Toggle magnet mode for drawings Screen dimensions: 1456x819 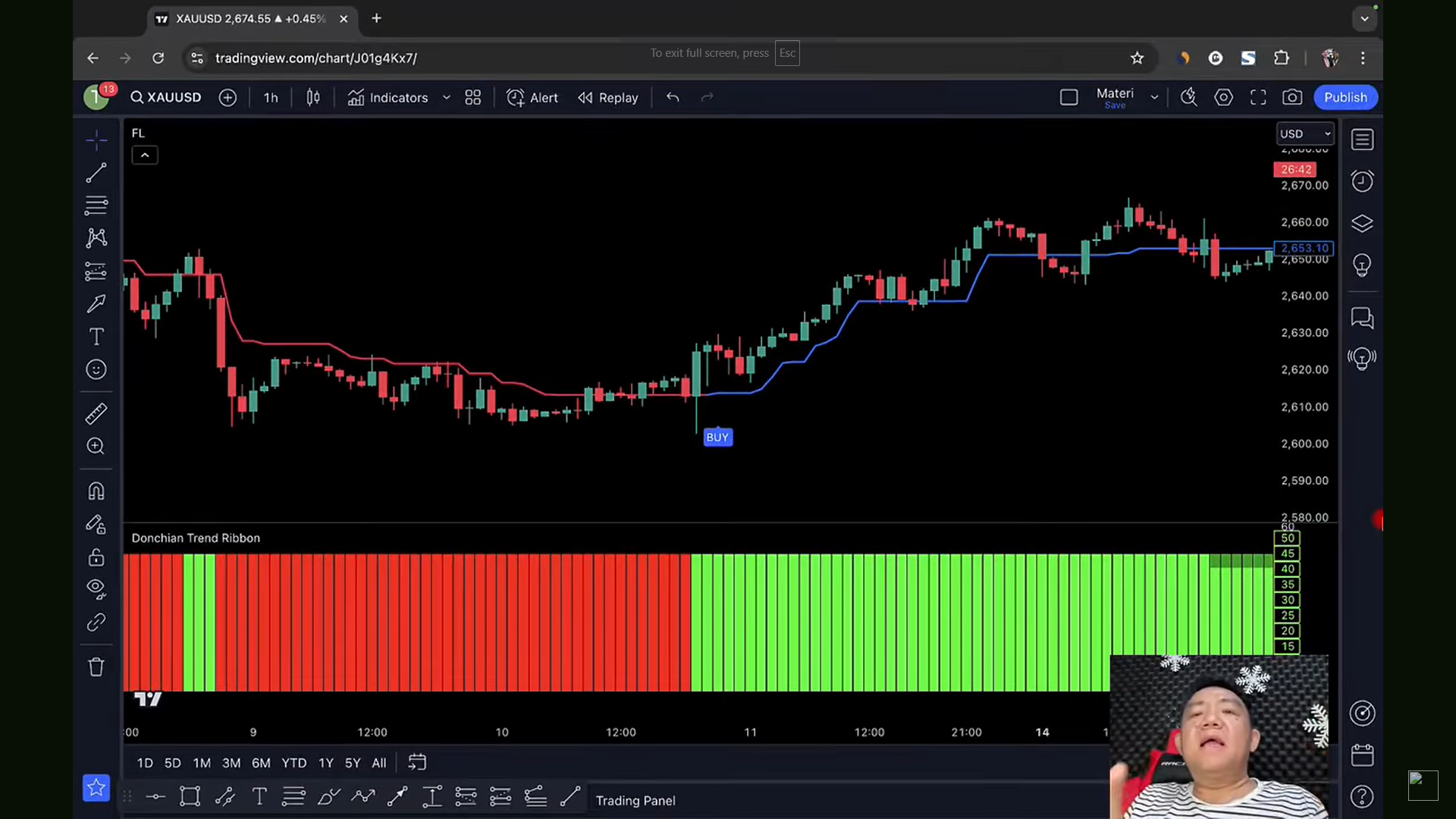click(x=96, y=491)
